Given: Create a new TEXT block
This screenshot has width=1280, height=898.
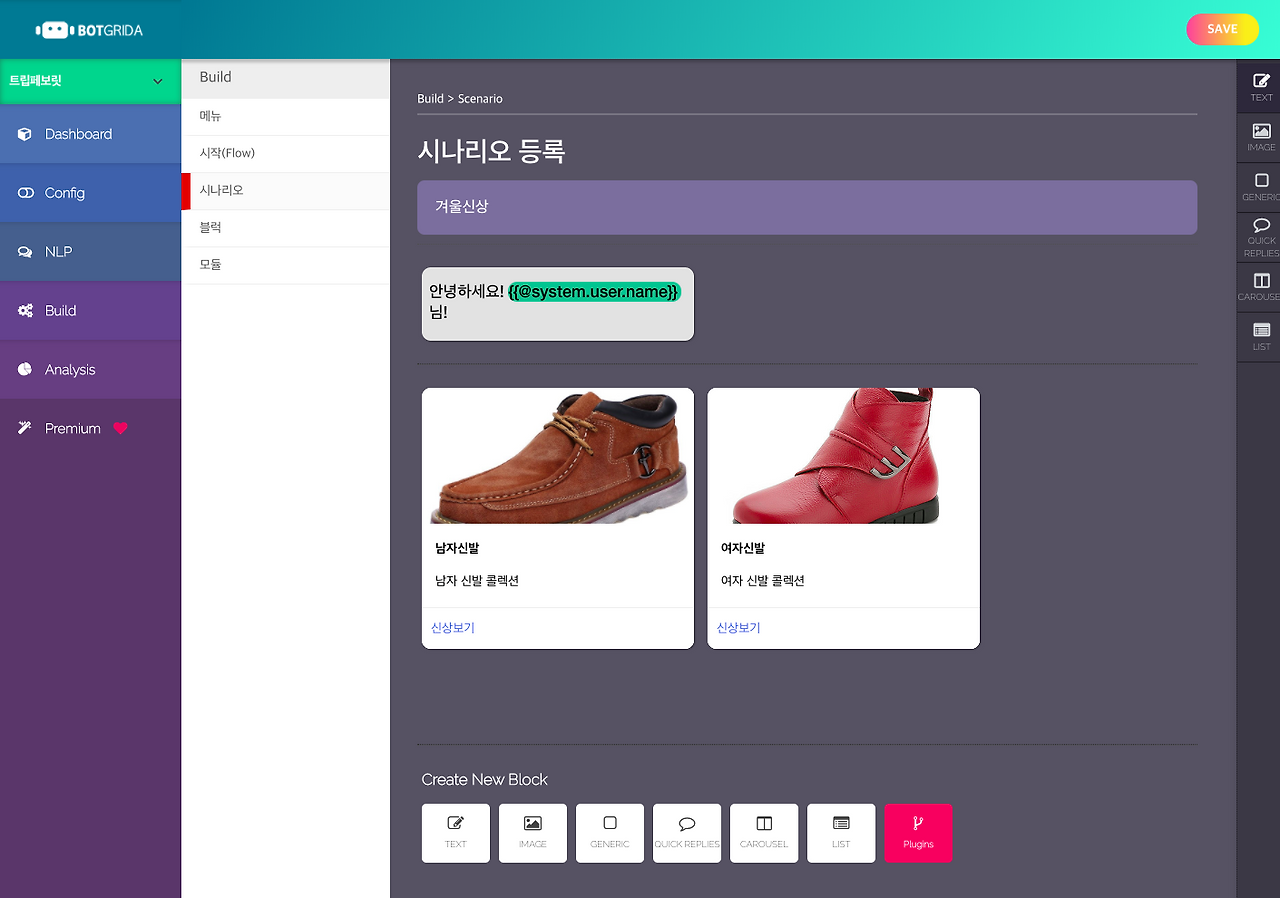Looking at the screenshot, I should click(455, 833).
